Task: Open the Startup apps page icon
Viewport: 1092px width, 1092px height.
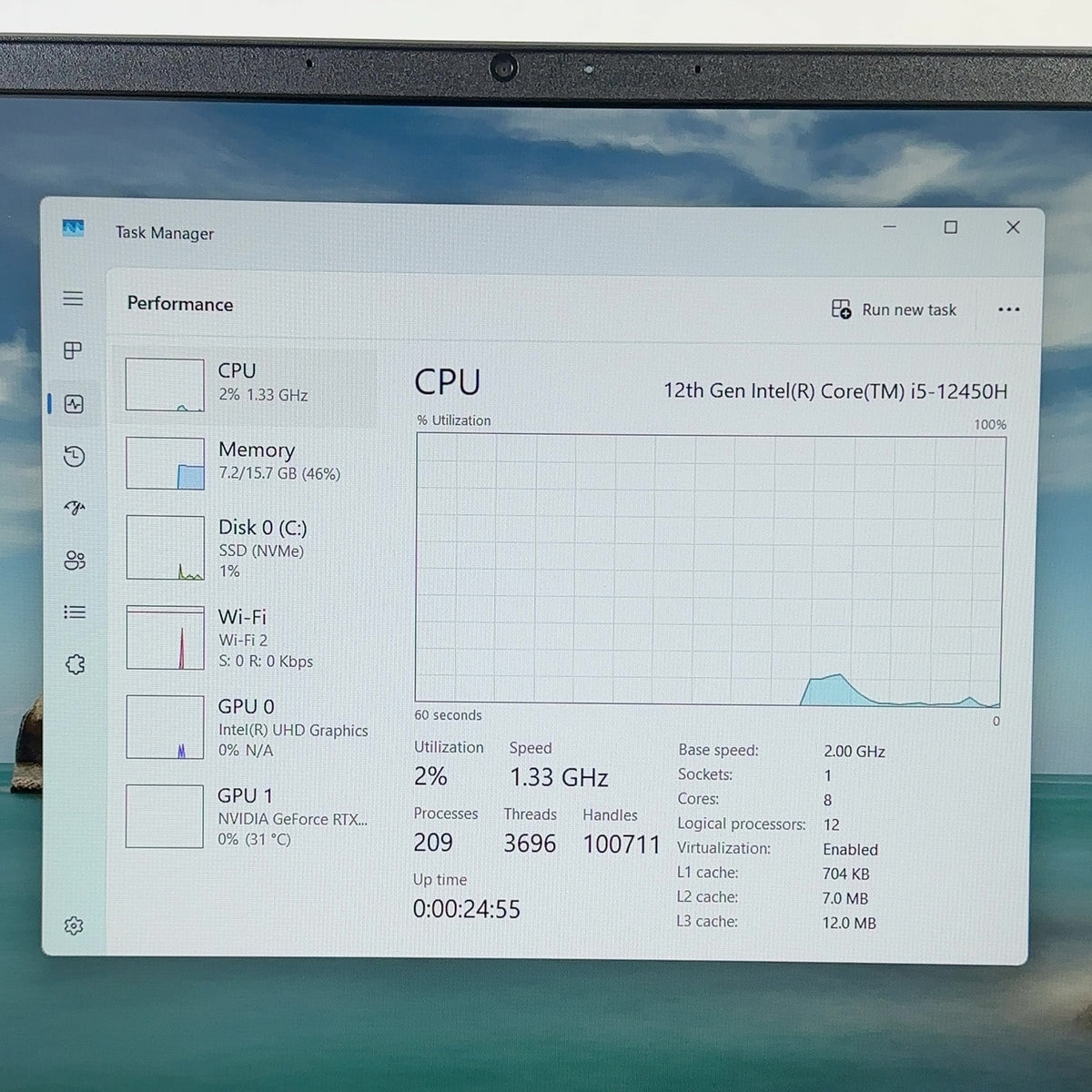Action: 75,508
